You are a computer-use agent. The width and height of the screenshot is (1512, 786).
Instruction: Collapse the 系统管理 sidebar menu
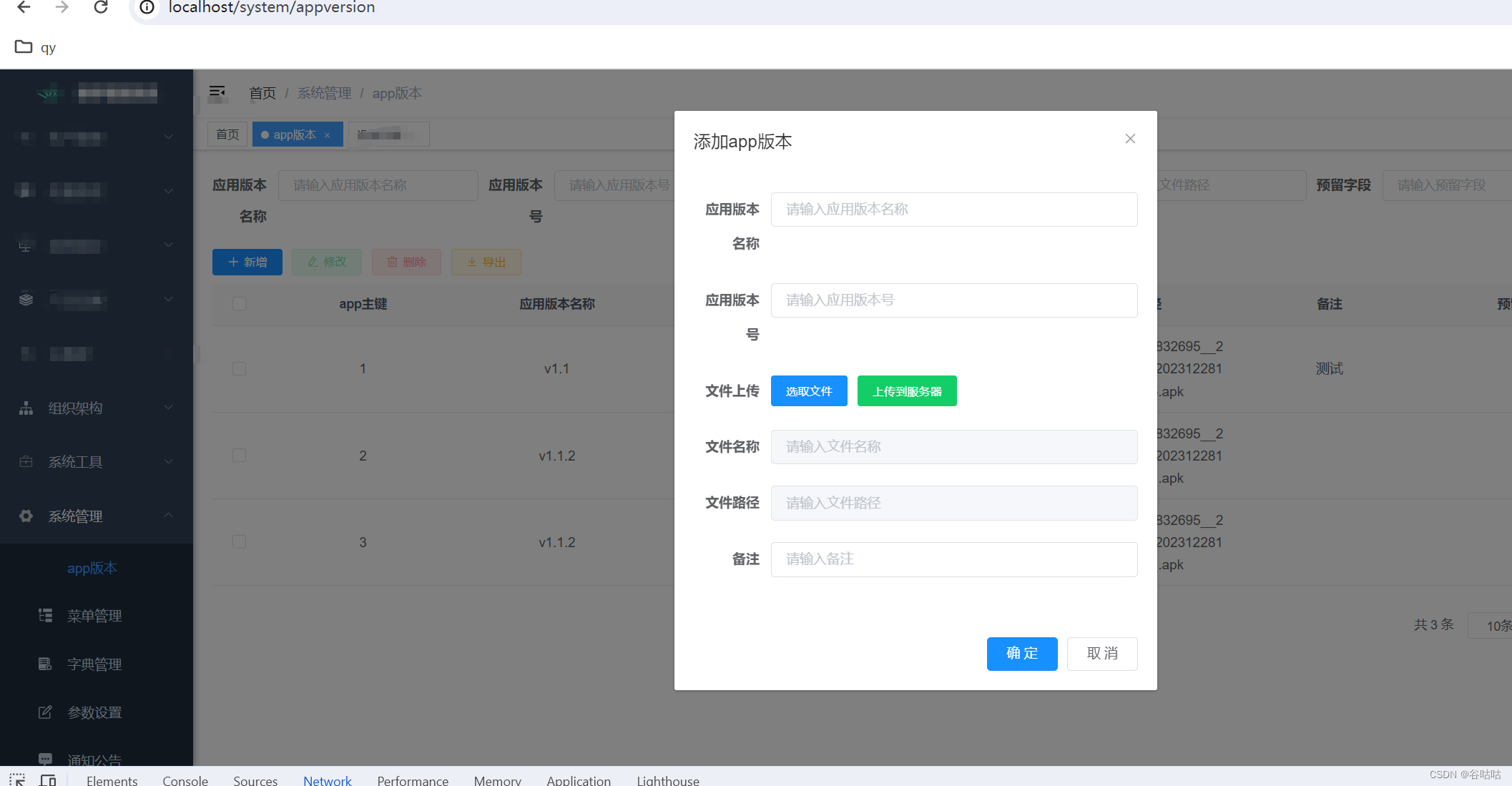97,516
